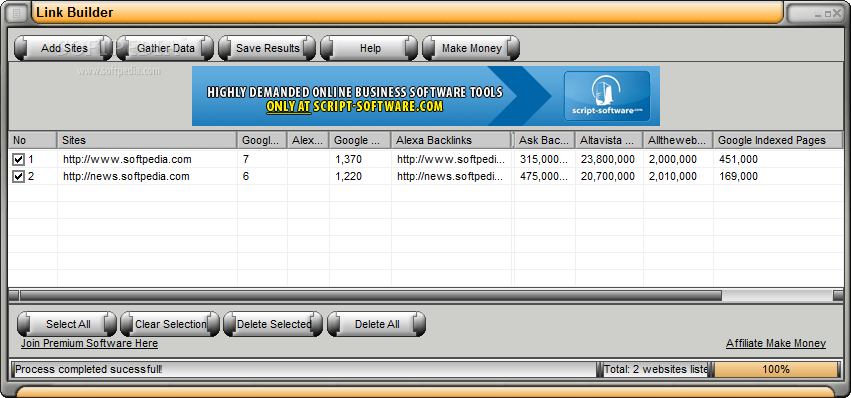Click the 1,370 Google backlinks value
Screen dimensions: 851x398
click(348, 160)
